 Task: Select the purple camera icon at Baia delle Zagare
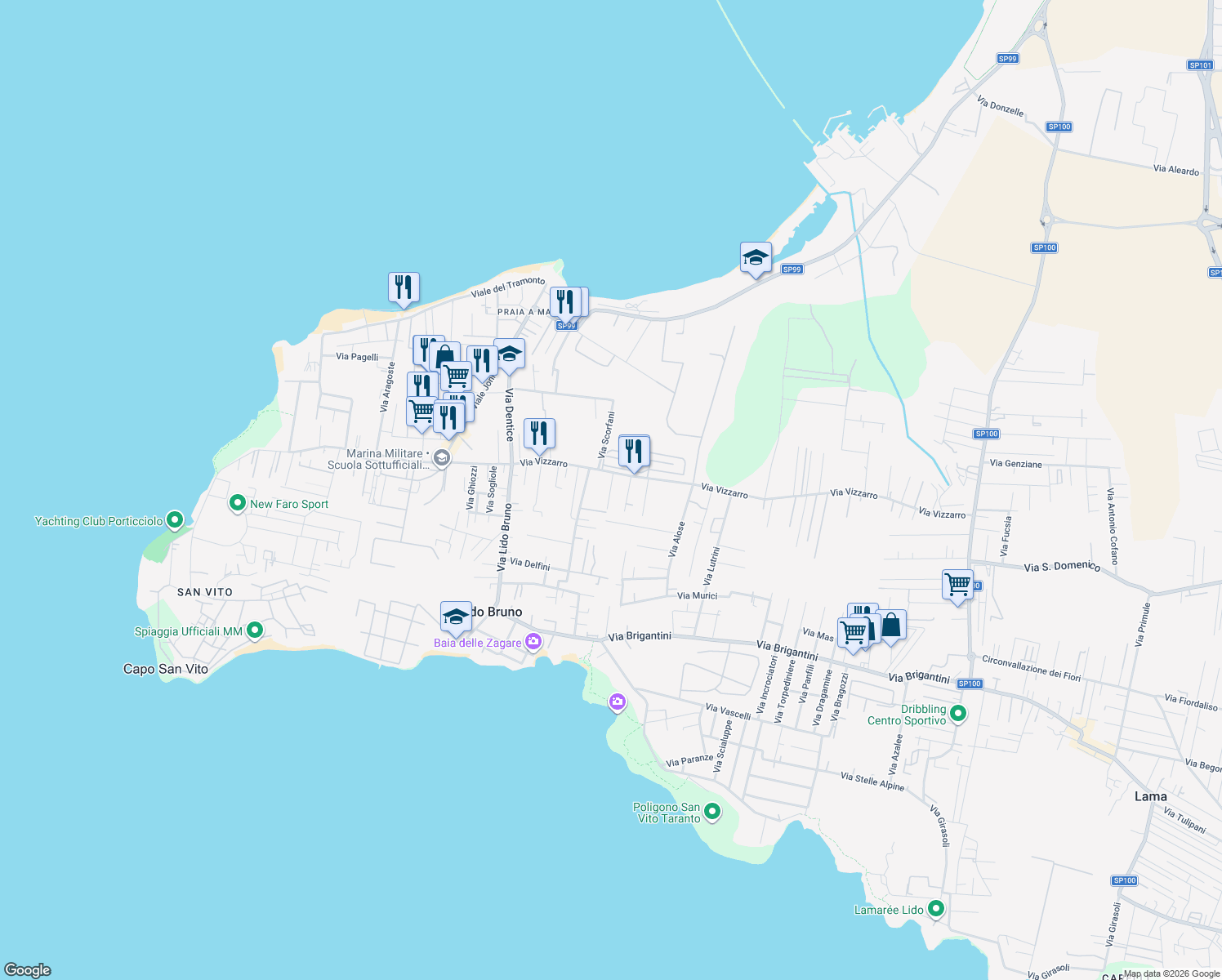[535, 641]
